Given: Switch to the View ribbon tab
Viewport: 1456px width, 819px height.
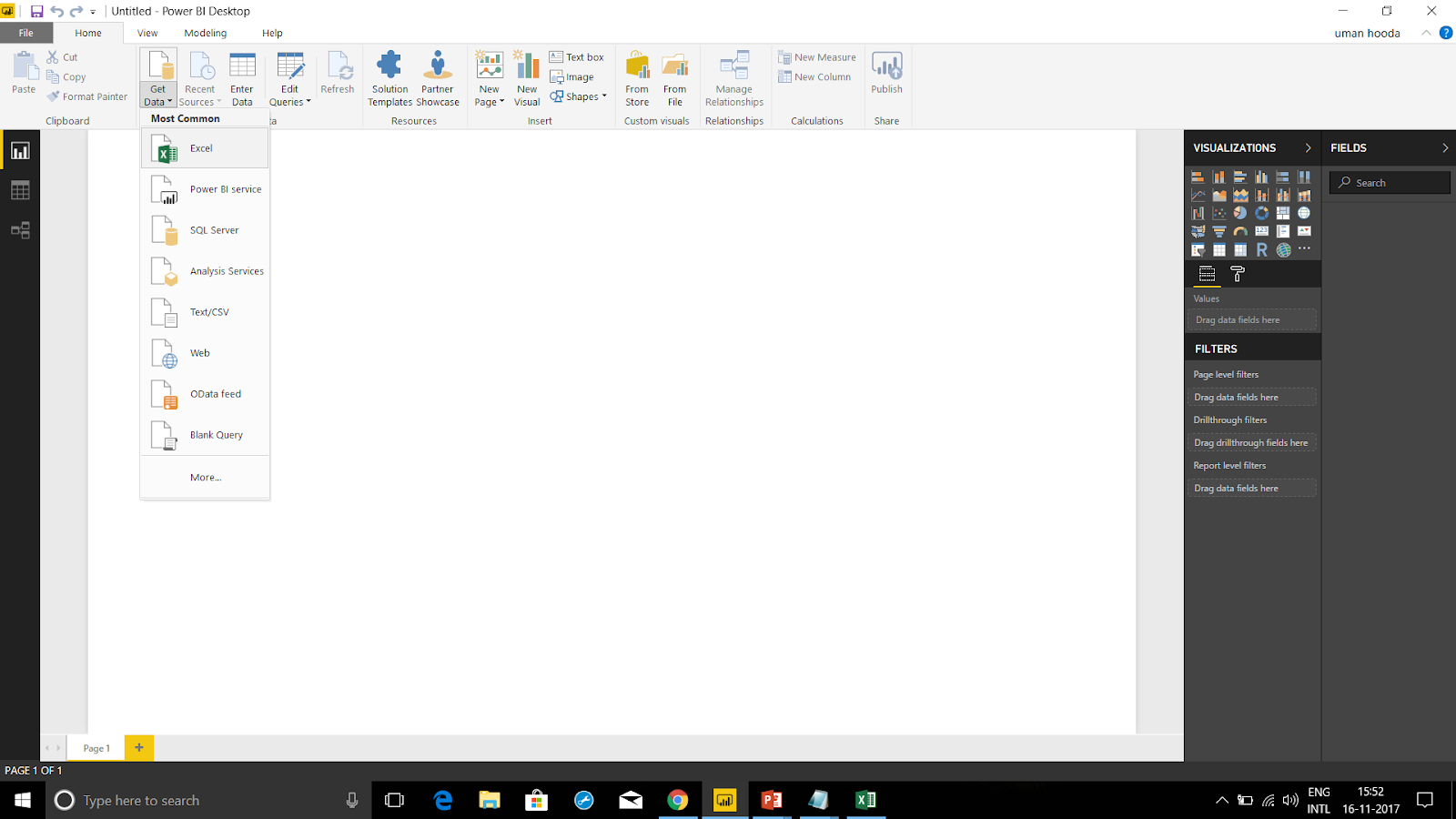Looking at the screenshot, I should [147, 33].
